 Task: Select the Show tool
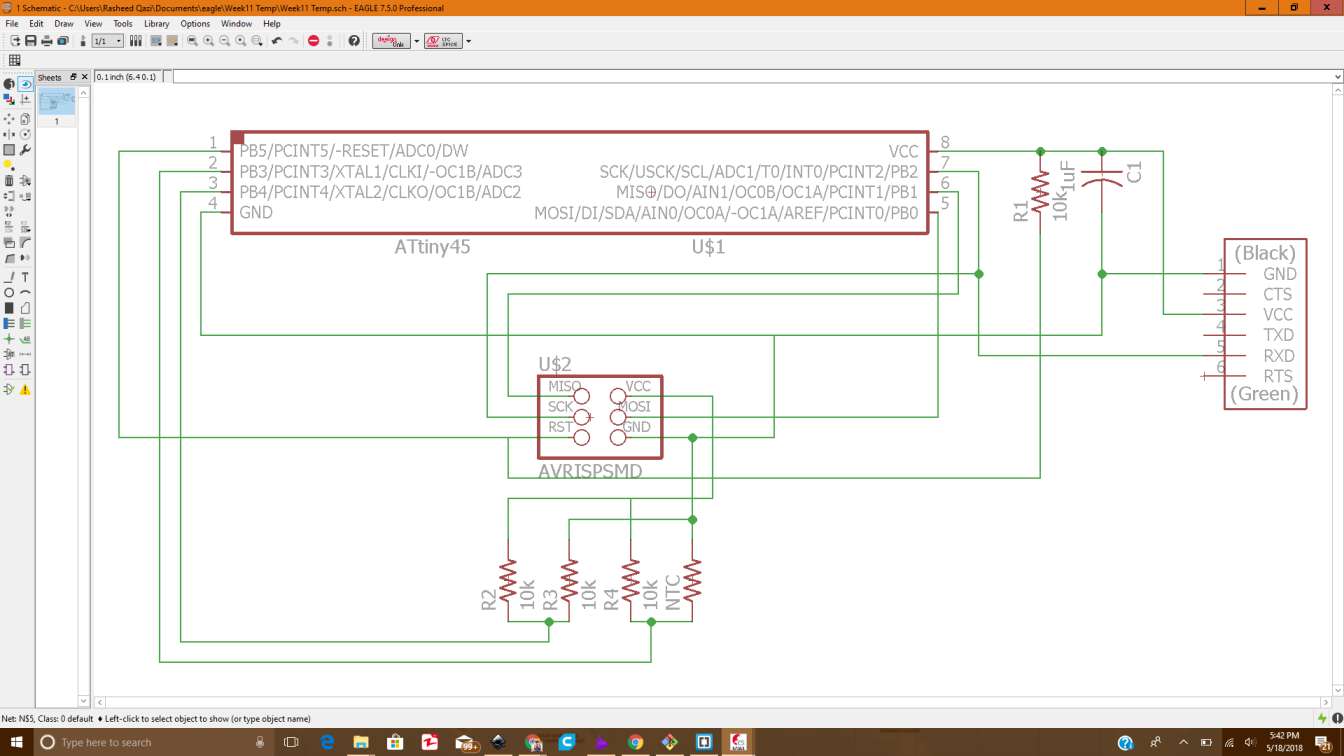click(26, 83)
